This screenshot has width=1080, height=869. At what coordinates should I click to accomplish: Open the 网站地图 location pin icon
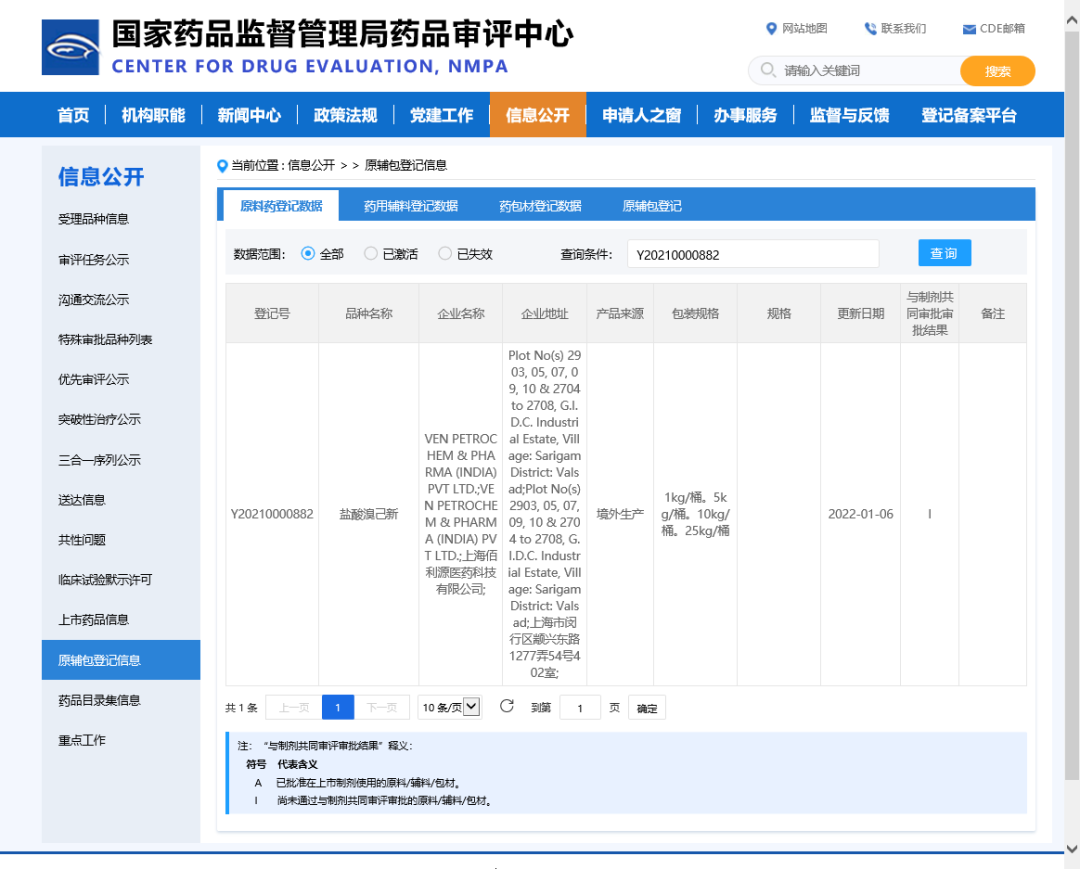coord(771,29)
